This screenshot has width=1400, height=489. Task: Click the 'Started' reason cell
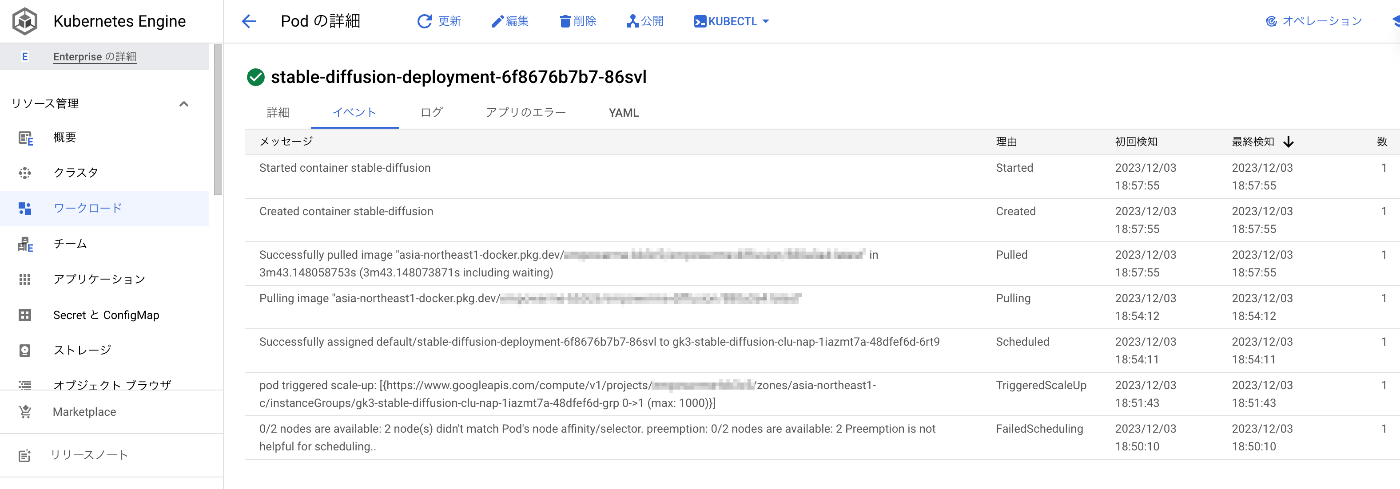pos(1015,168)
